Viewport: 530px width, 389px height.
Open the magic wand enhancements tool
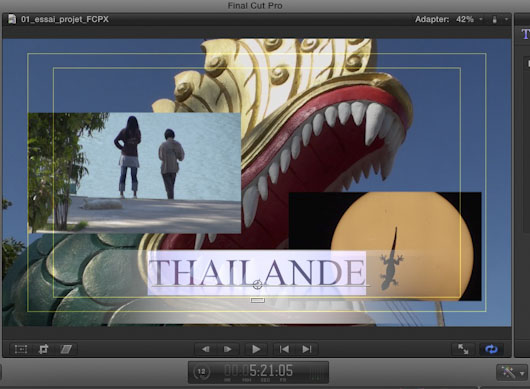tap(507, 372)
